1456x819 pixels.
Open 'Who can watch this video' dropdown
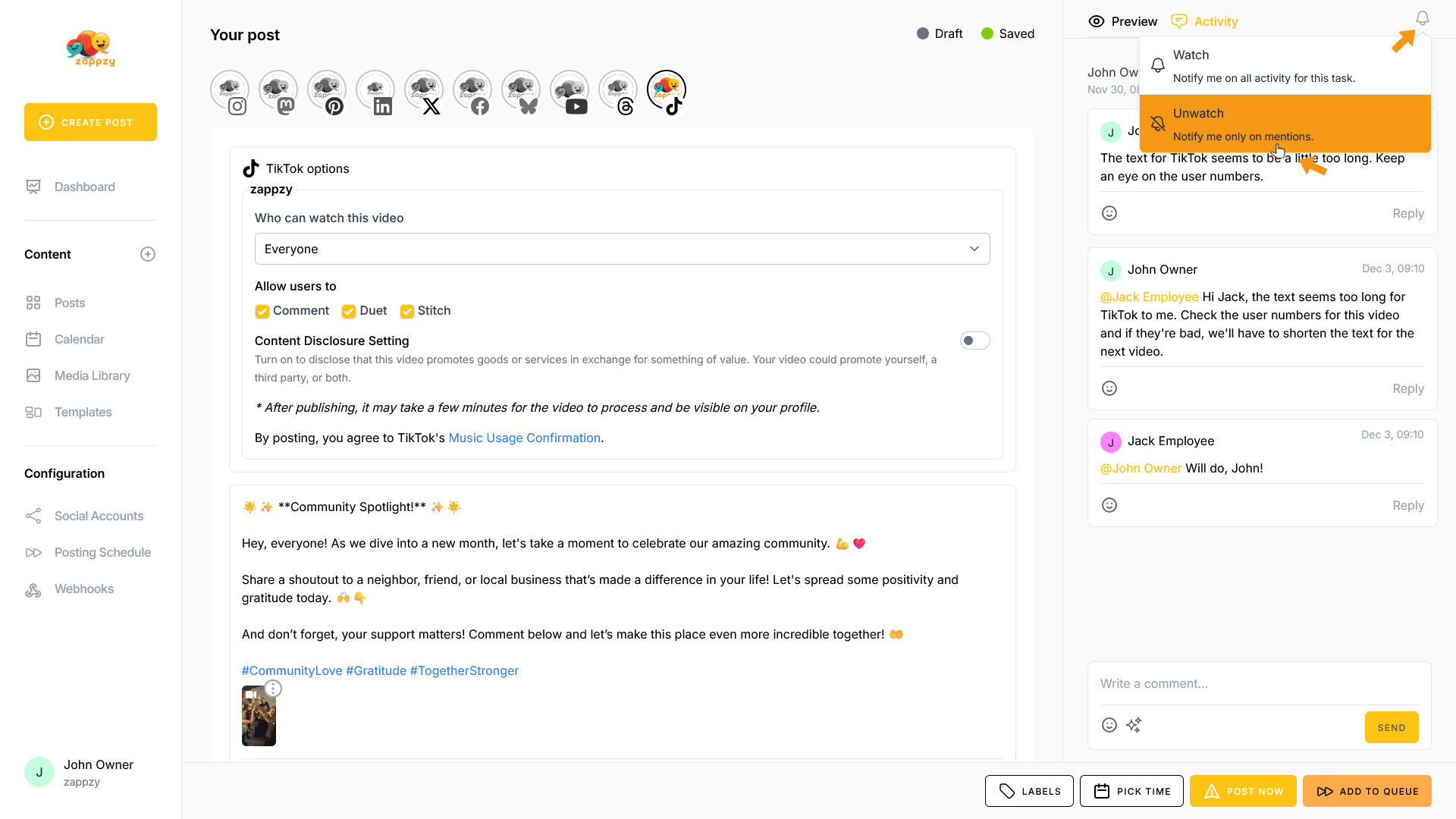click(622, 249)
